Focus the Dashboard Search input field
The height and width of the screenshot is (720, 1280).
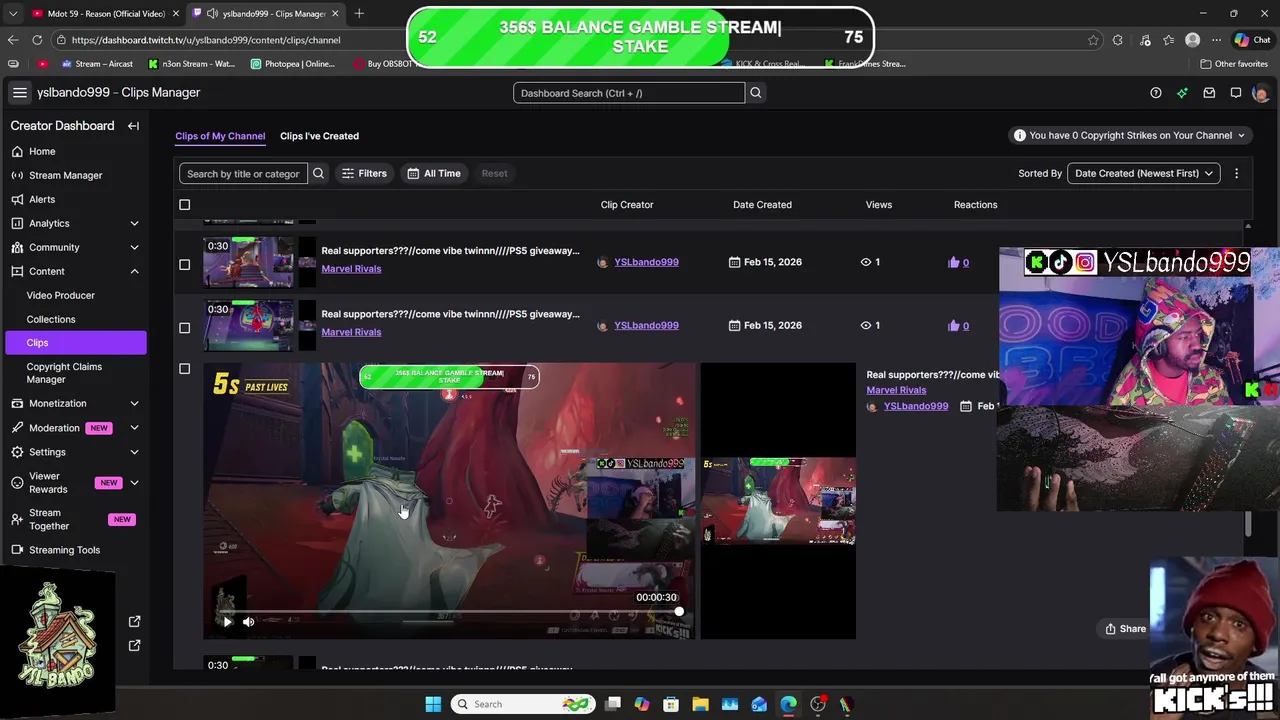point(629,93)
